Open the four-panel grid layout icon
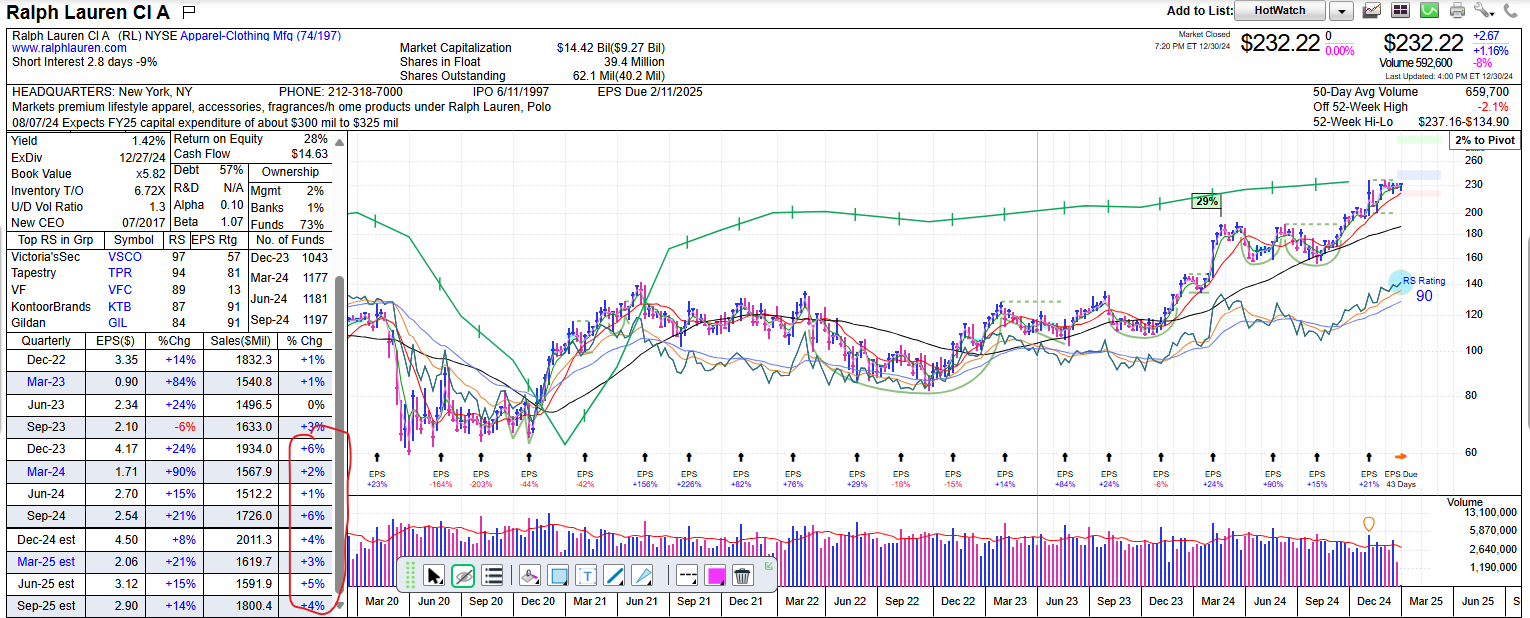This screenshot has height=618, width=1530. pos(1400,11)
